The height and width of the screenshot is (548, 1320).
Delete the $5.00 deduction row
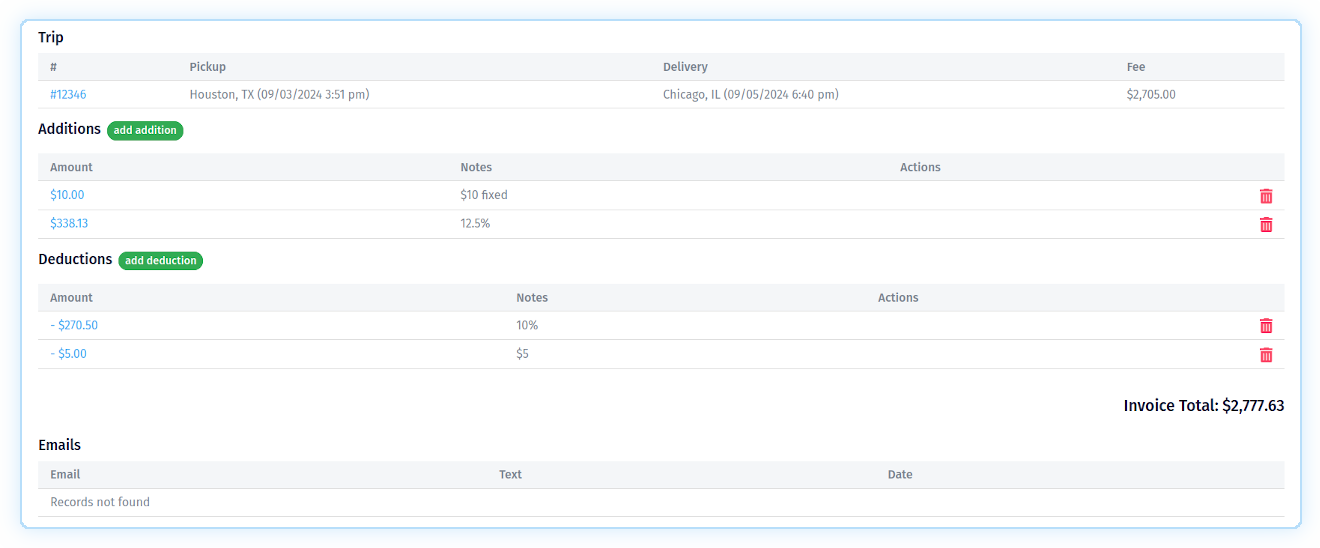click(x=1266, y=355)
